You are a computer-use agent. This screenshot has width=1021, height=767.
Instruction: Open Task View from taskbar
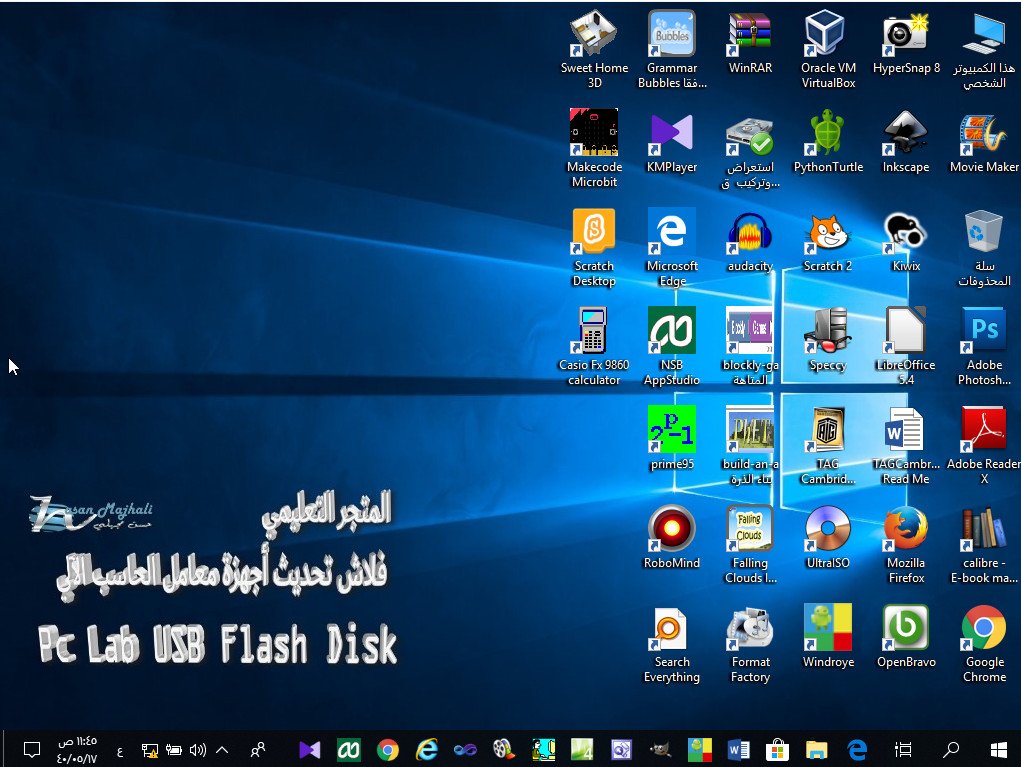[903, 750]
